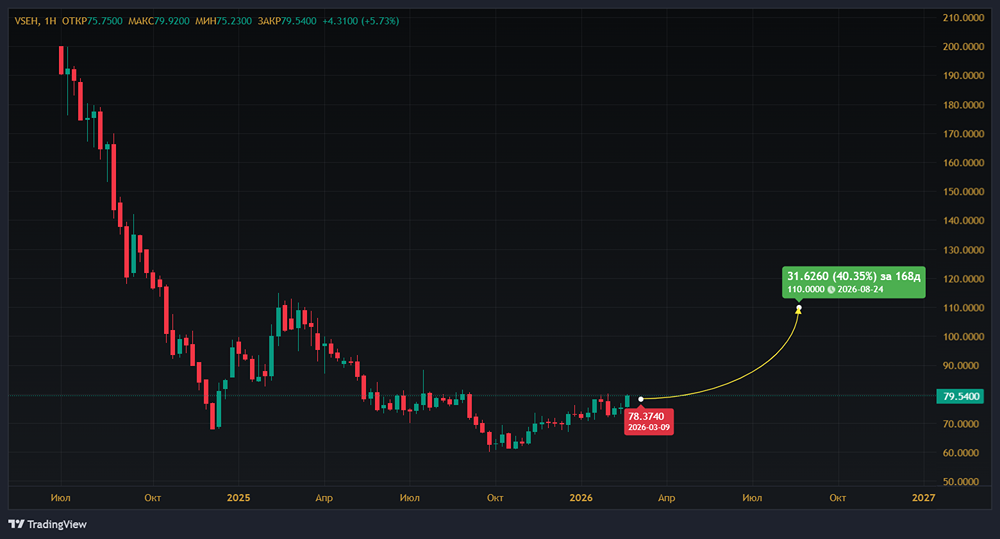
Task: Click the 50.0000 price scale label
Action: pos(963,482)
